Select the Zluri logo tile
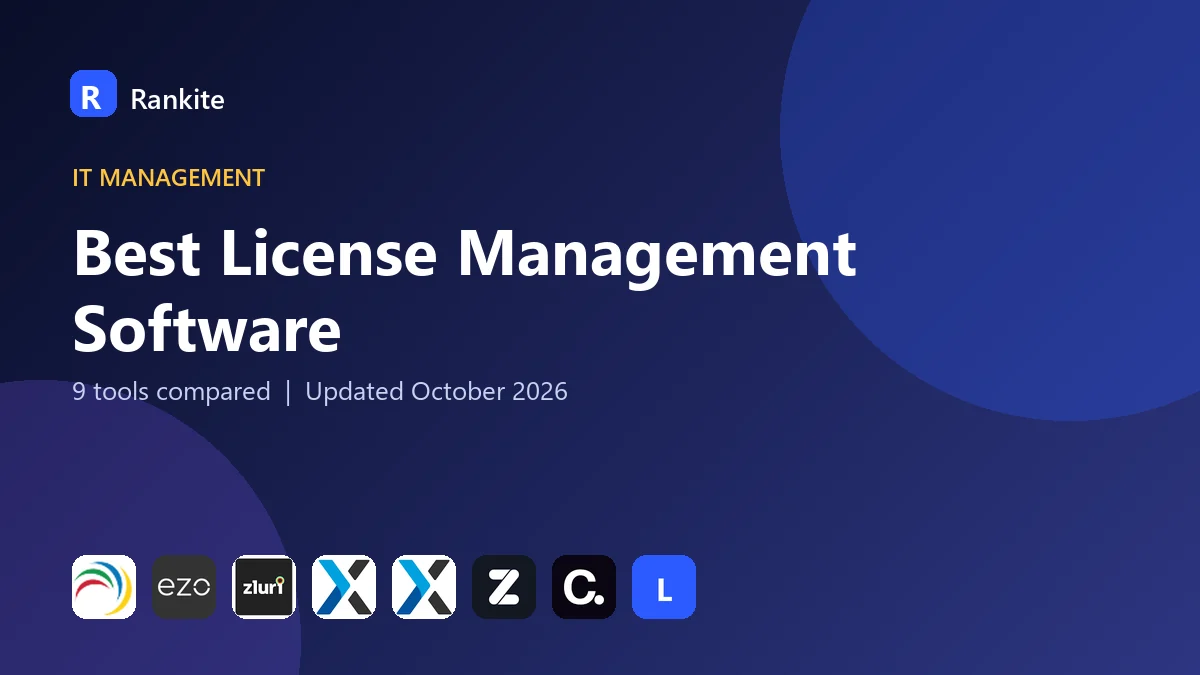Screen dimensions: 1200x675 point(264,587)
